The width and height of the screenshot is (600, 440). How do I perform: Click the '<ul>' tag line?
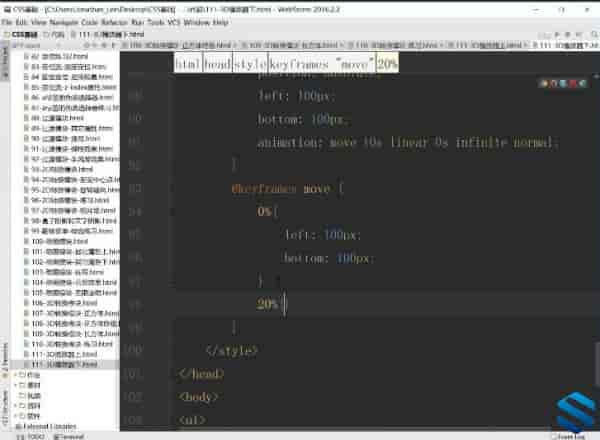click(x=192, y=420)
